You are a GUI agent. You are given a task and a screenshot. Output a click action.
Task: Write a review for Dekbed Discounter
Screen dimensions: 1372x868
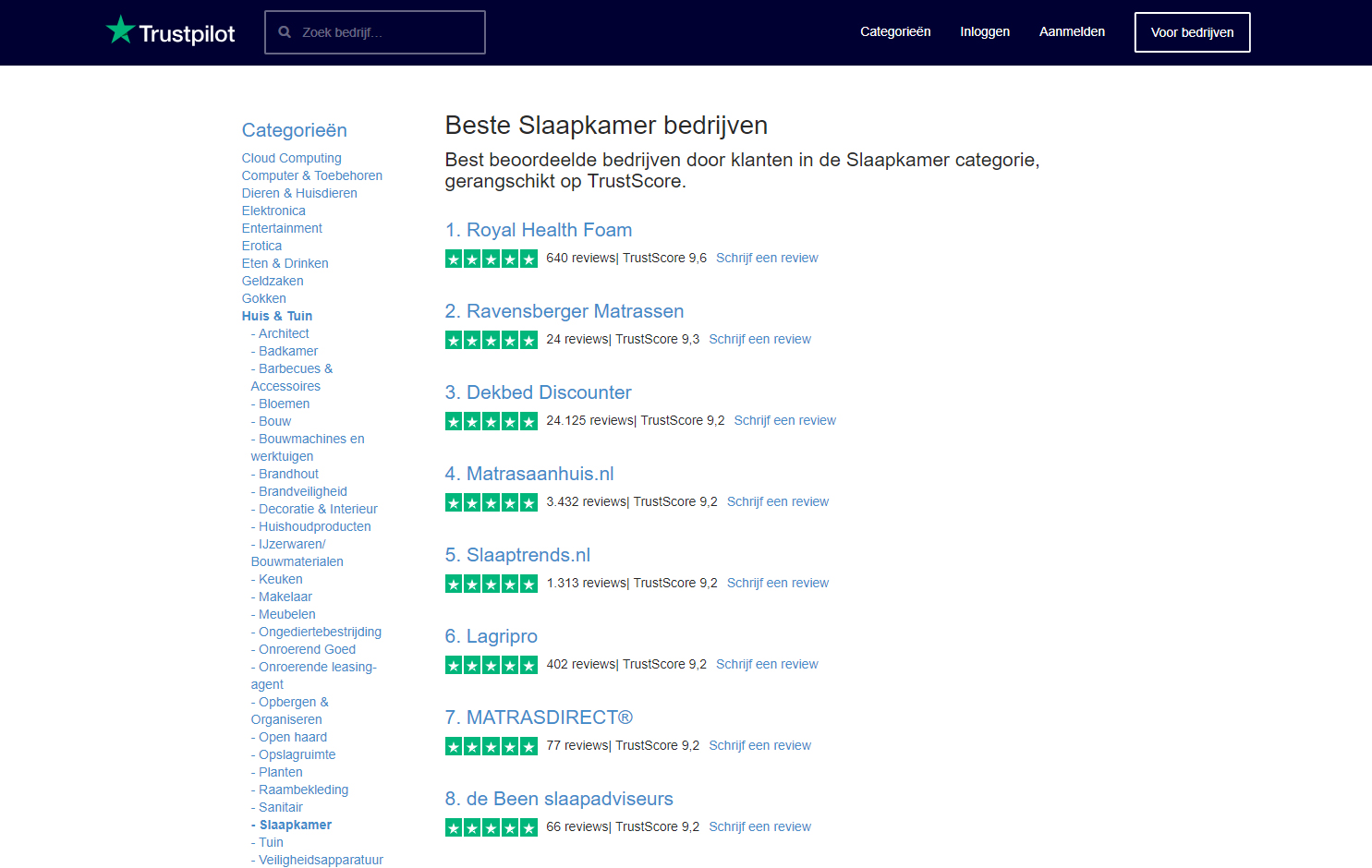(x=784, y=420)
